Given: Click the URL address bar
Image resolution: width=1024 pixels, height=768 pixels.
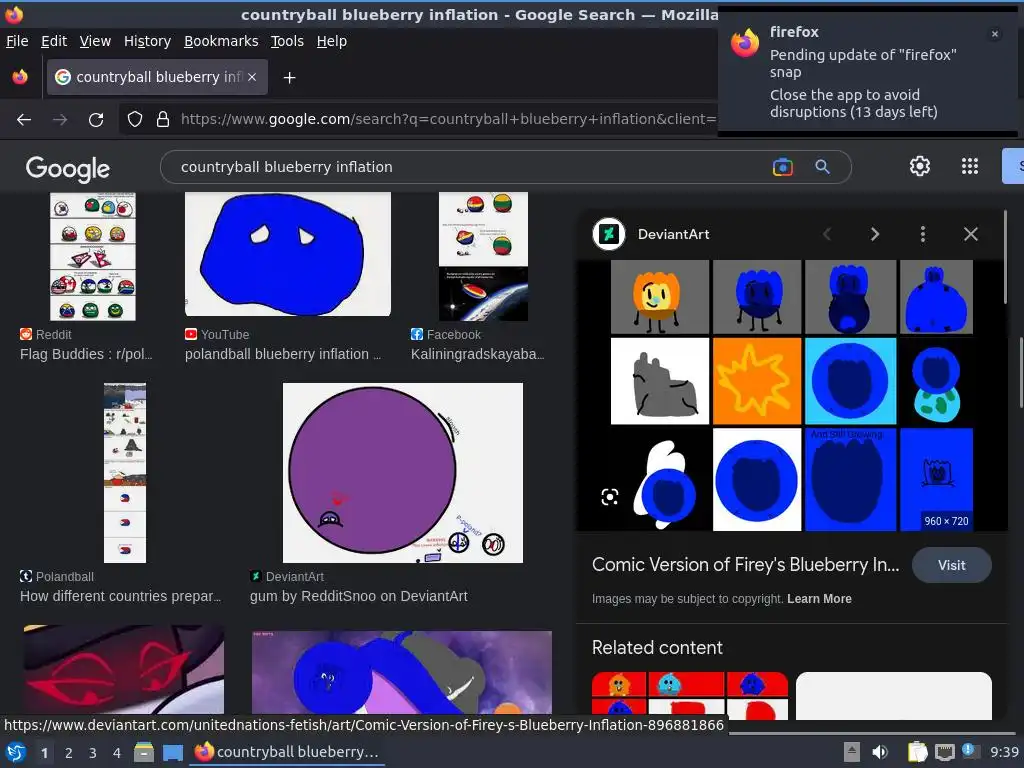Looking at the screenshot, I should pyautogui.click(x=447, y=120).
